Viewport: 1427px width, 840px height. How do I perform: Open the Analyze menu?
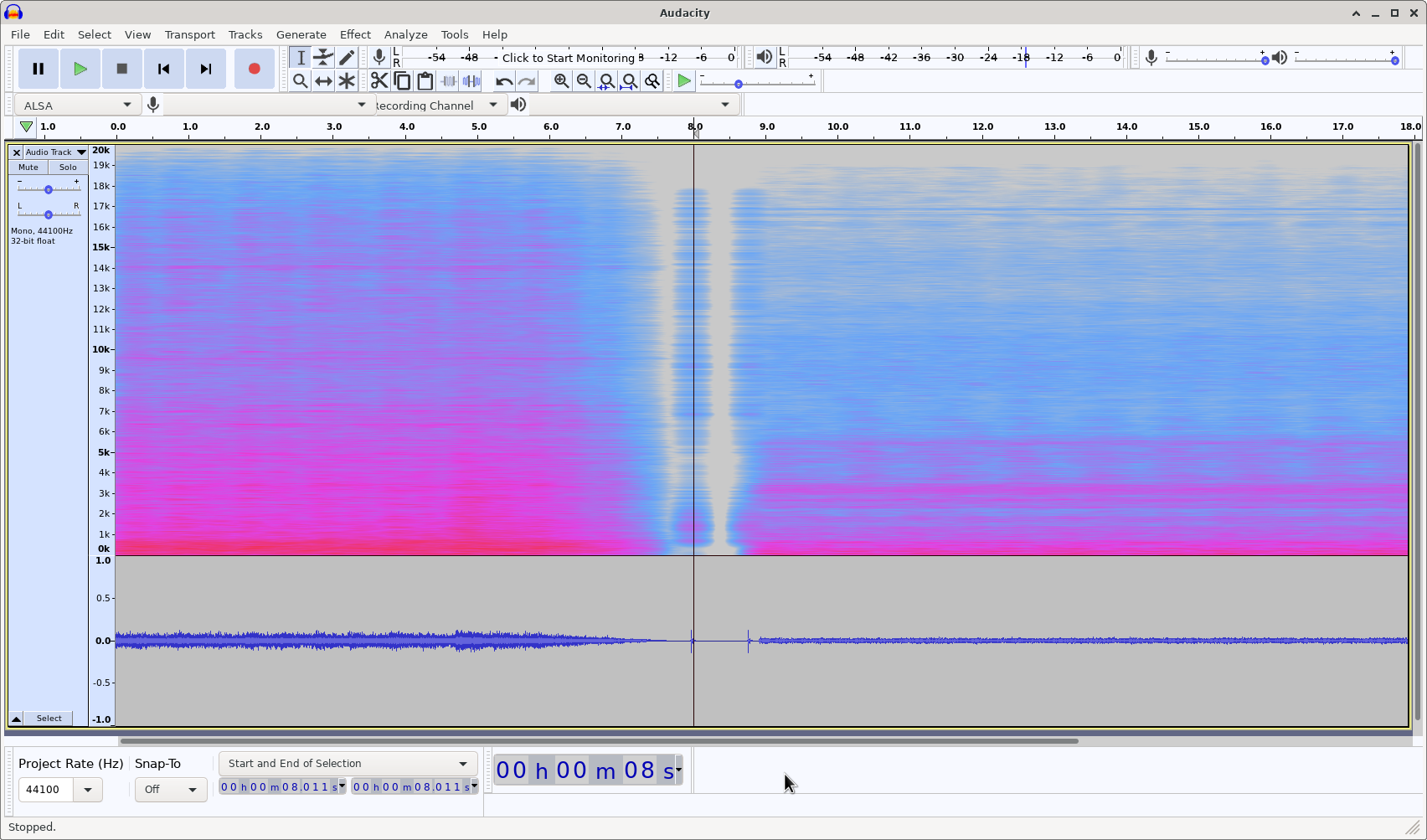pyautogui.click(x=406, y=34)
